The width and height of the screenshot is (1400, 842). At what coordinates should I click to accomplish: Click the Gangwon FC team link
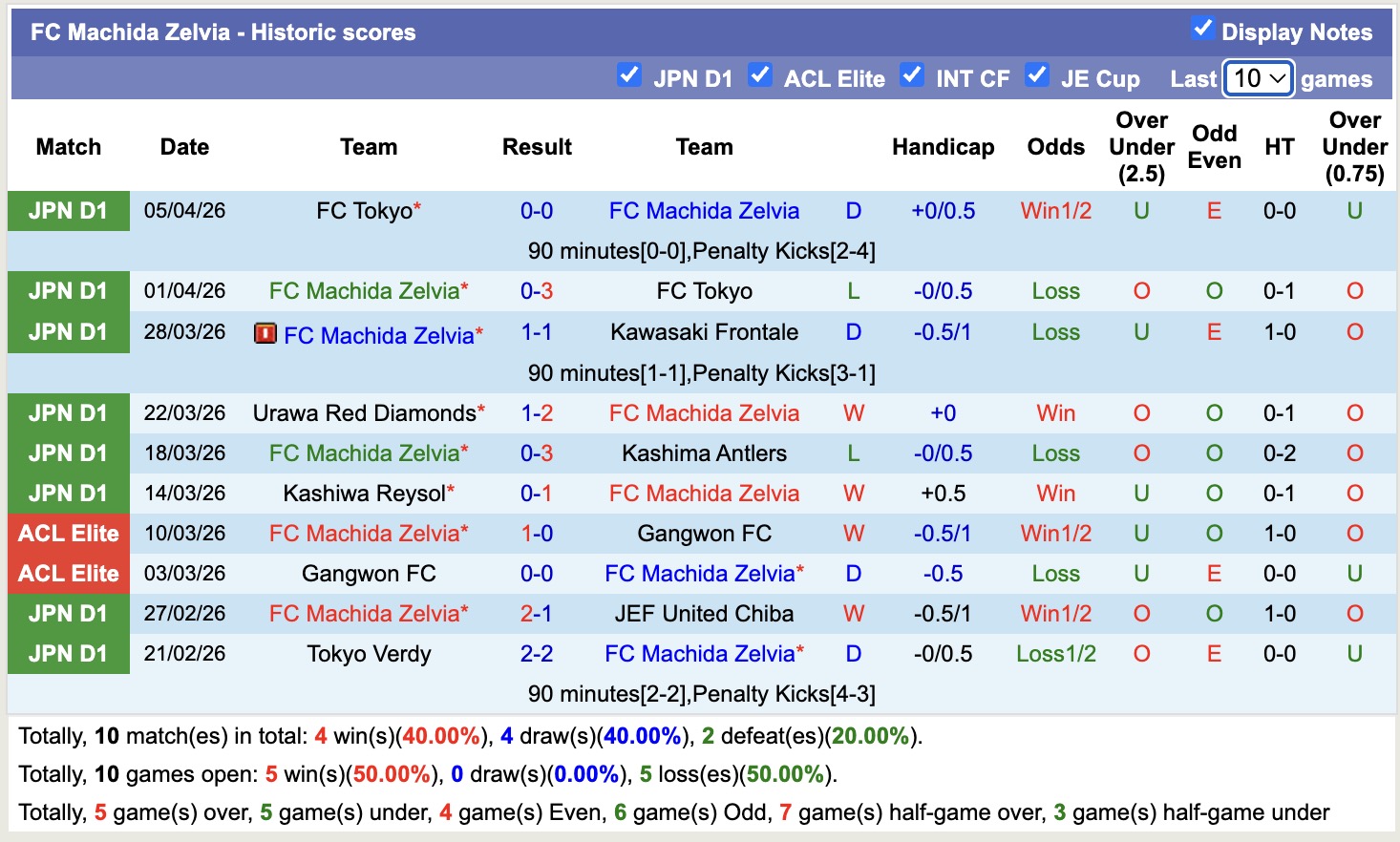tap(704, 534)
